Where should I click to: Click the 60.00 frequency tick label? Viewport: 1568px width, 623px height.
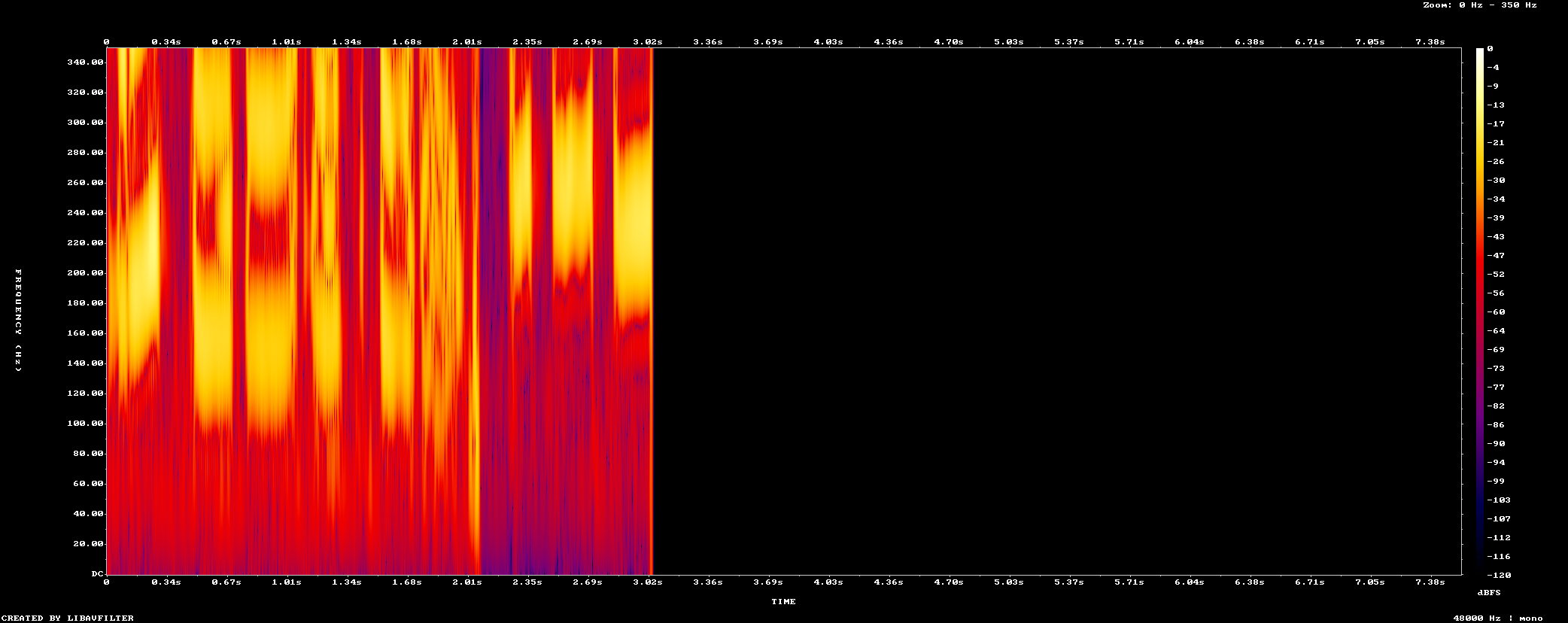pyautogui.click(x=89, y=484)
